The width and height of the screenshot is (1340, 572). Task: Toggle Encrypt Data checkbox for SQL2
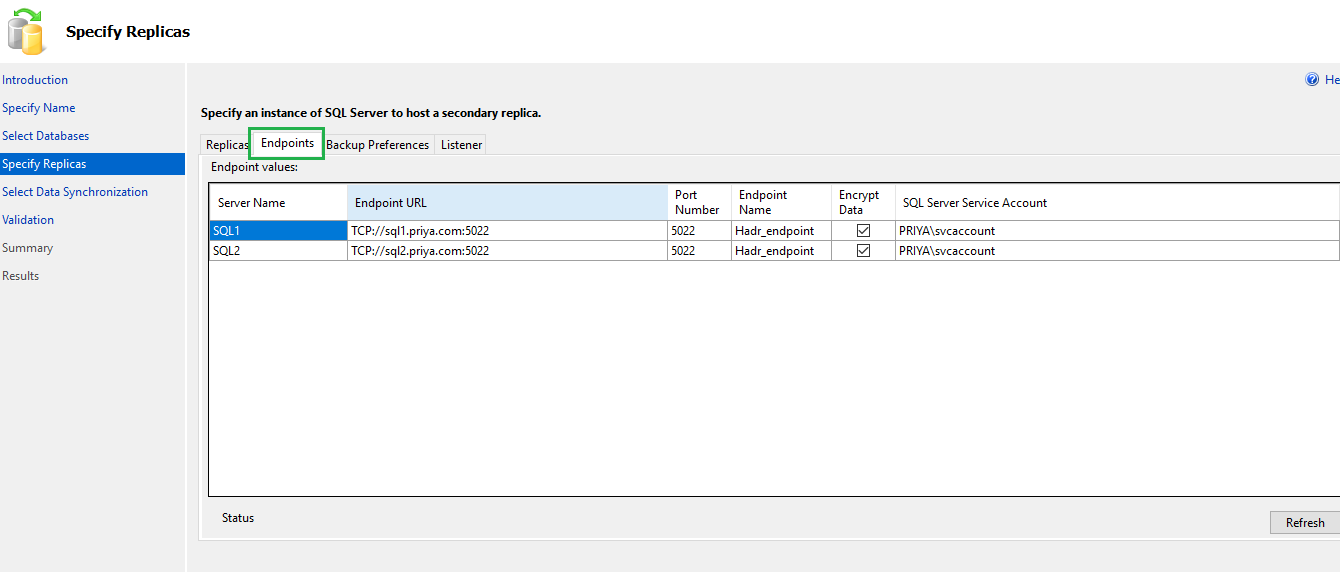point(863,251)
